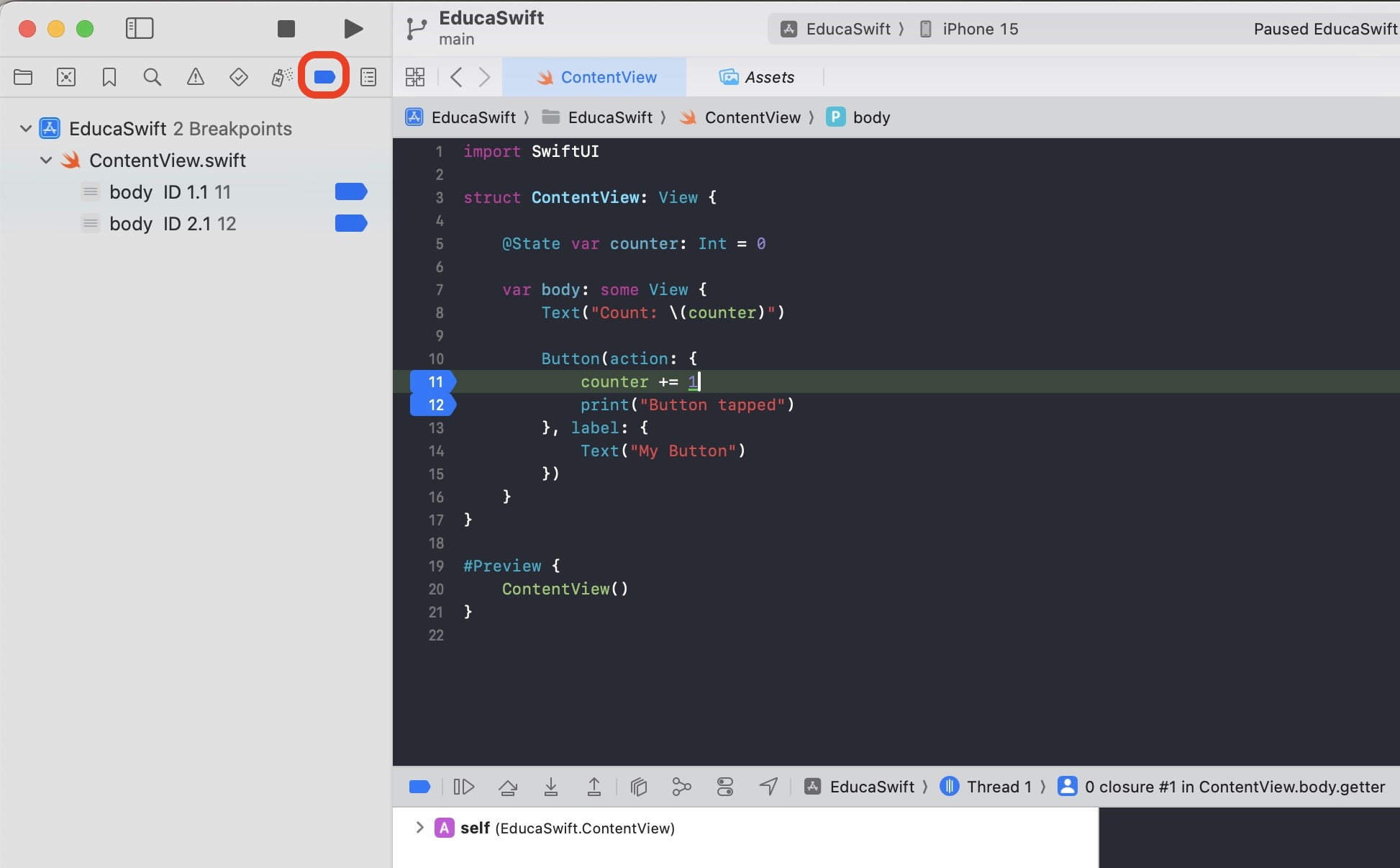Open the Project navigator folder icon
Screen dimensions: 1400x868
point(23,77)
